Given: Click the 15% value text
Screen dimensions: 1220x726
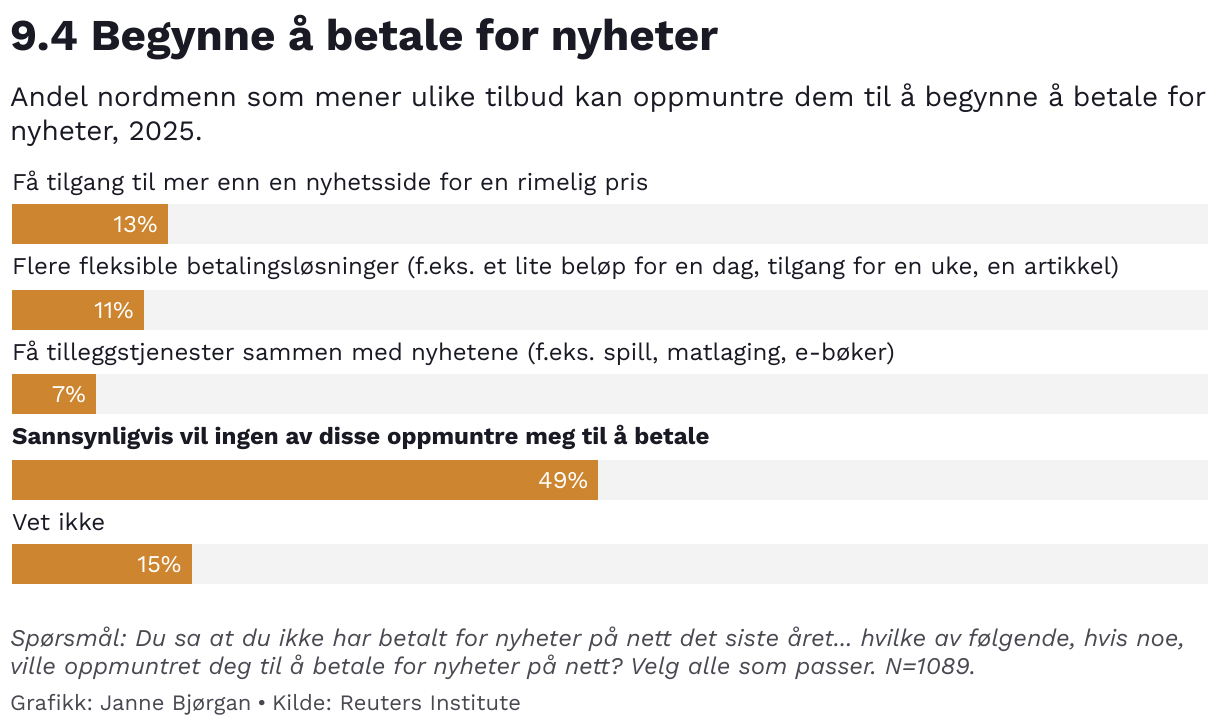Looking at the screenshot, I should point(159,565).
